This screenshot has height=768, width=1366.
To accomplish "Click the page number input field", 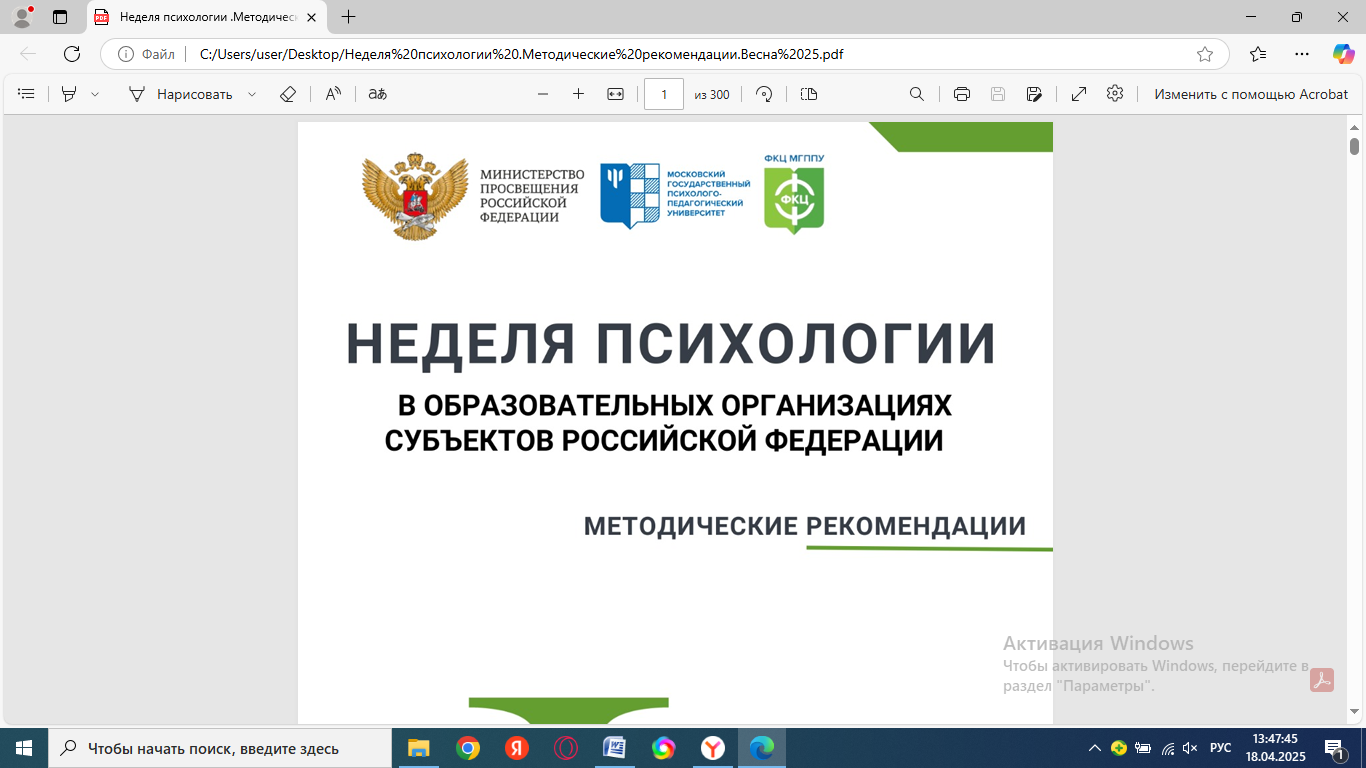I will coord(664,94).
